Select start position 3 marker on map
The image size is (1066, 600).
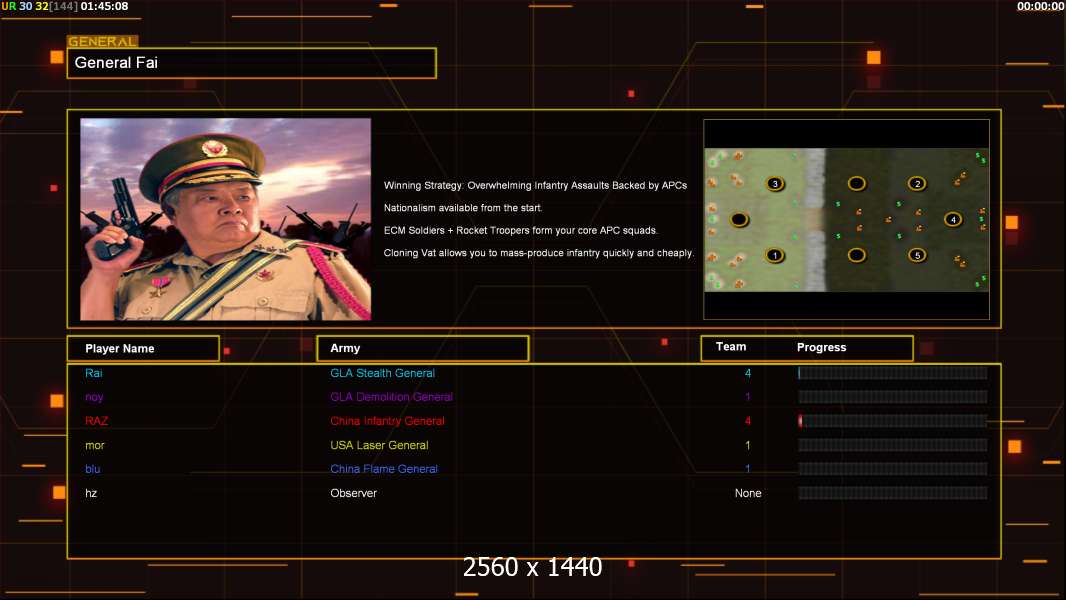[x=773, y=184]
